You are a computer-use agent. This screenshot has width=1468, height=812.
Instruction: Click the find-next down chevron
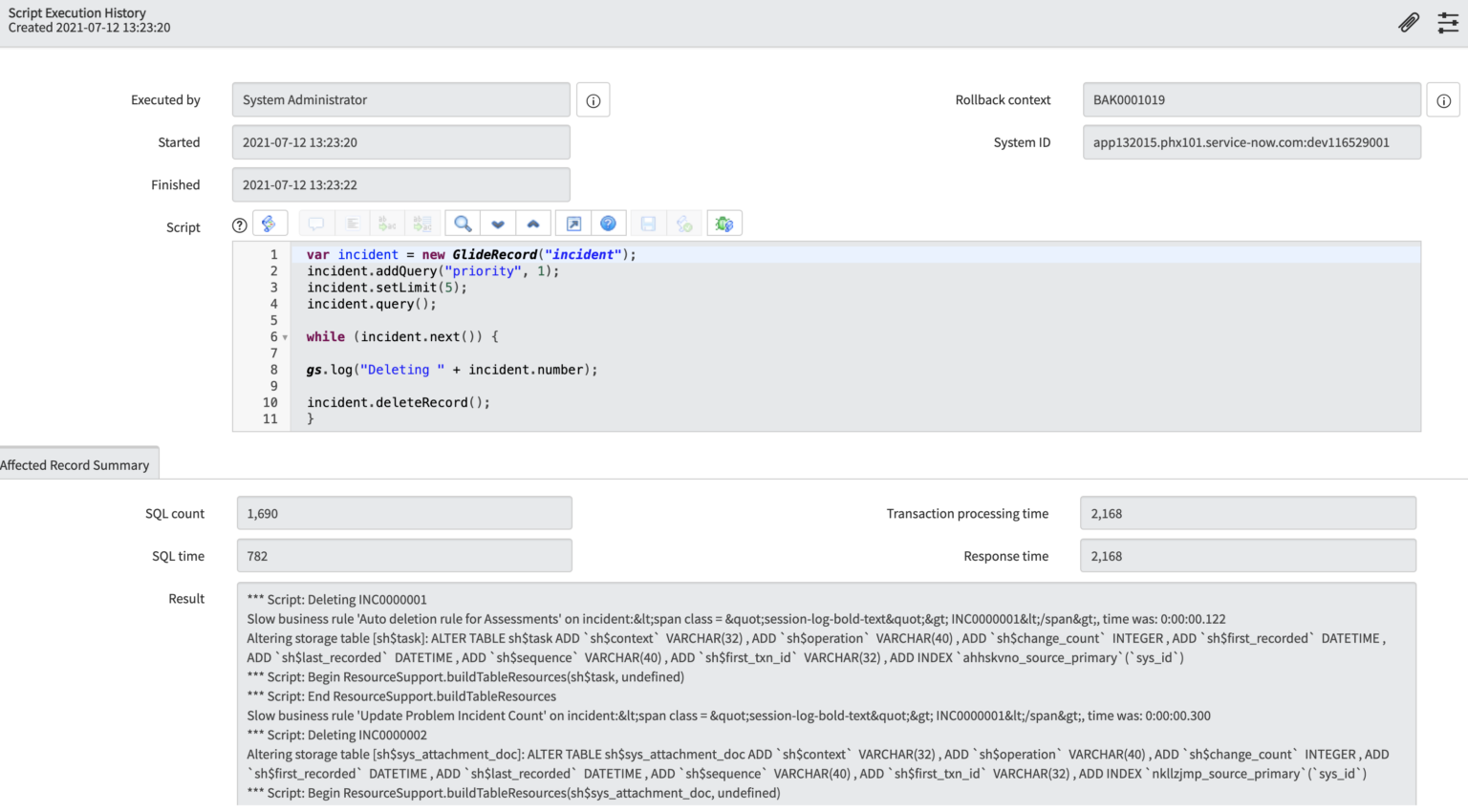pos(498,223)
